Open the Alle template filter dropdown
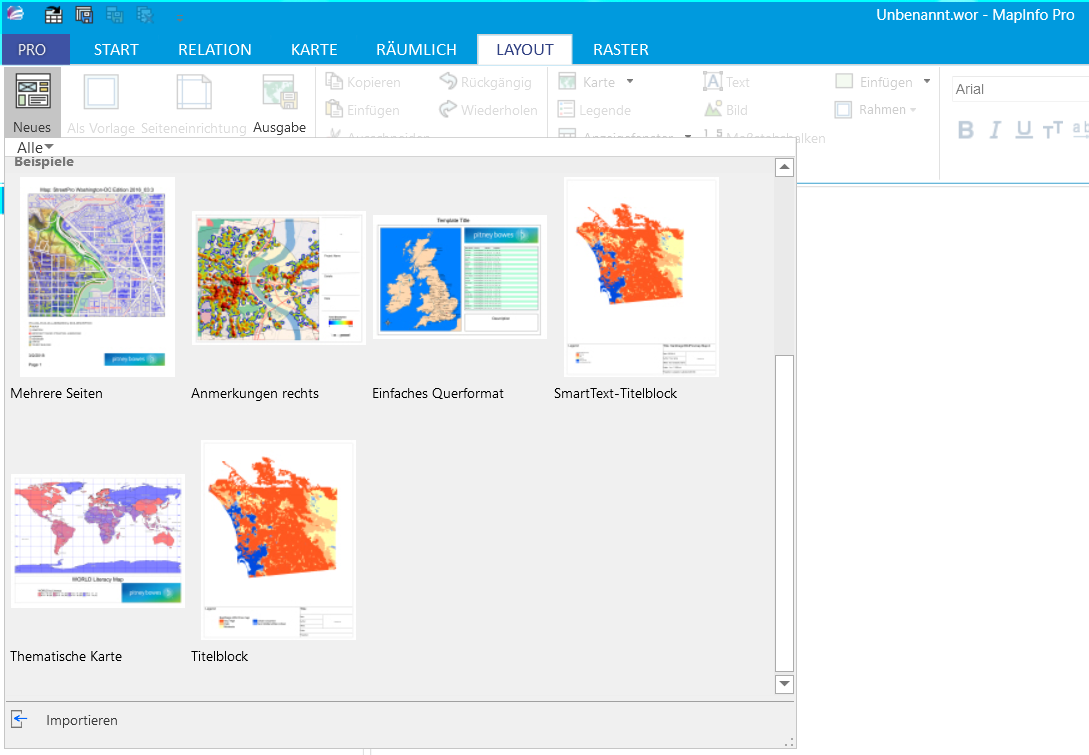The height and width of the screenshot is (755, 1089). click(x=35, y=147)
